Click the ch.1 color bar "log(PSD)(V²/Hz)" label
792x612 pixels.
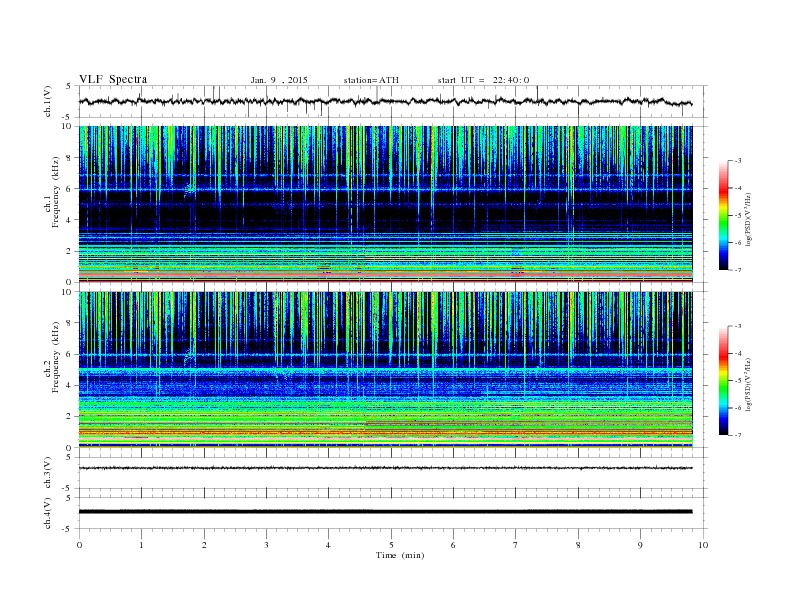click(x=749, y=220)
